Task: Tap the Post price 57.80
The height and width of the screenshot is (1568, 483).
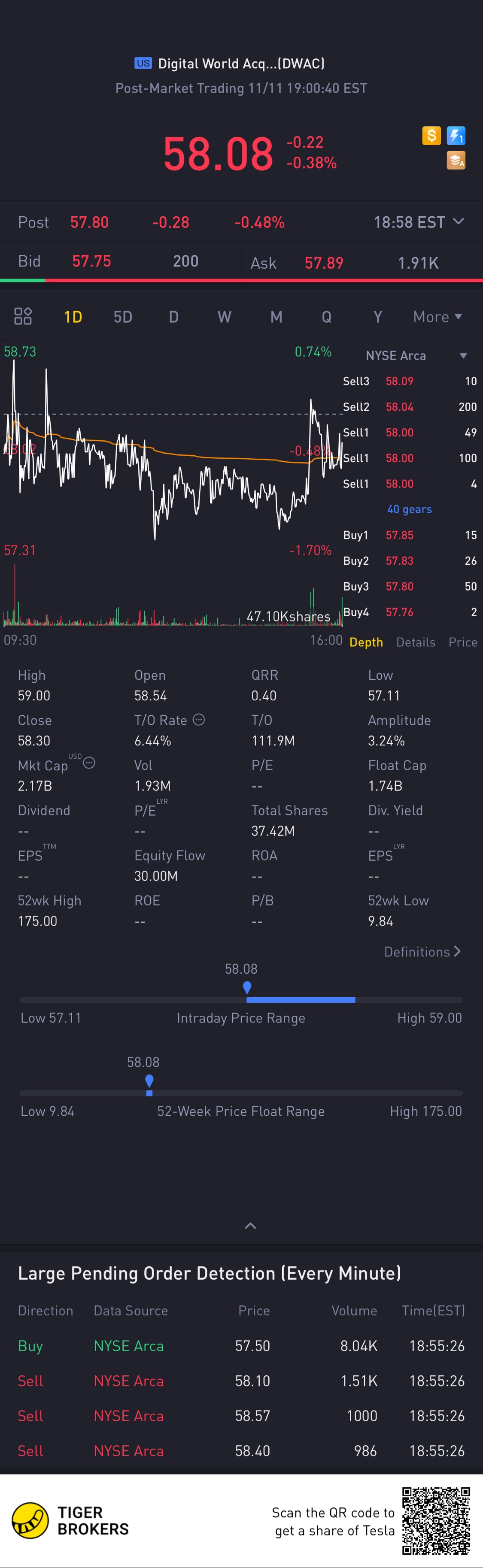Action: (90, 222)
